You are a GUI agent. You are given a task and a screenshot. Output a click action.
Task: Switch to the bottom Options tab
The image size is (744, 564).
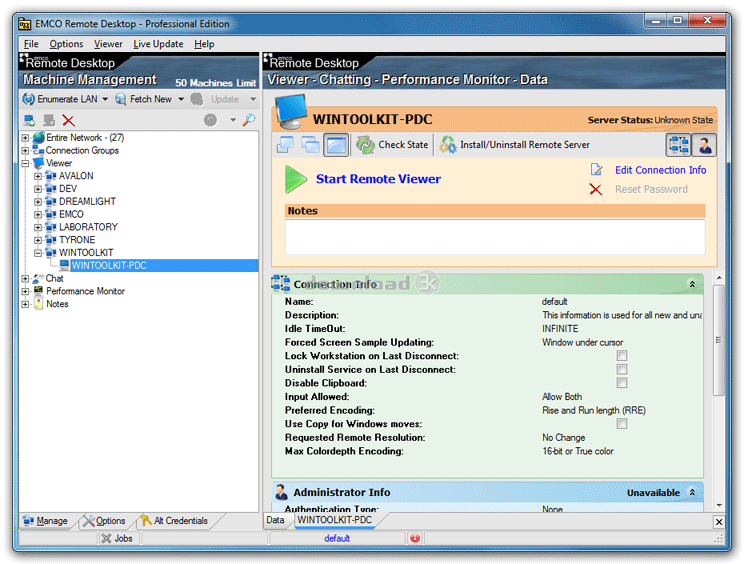point(104,521)
